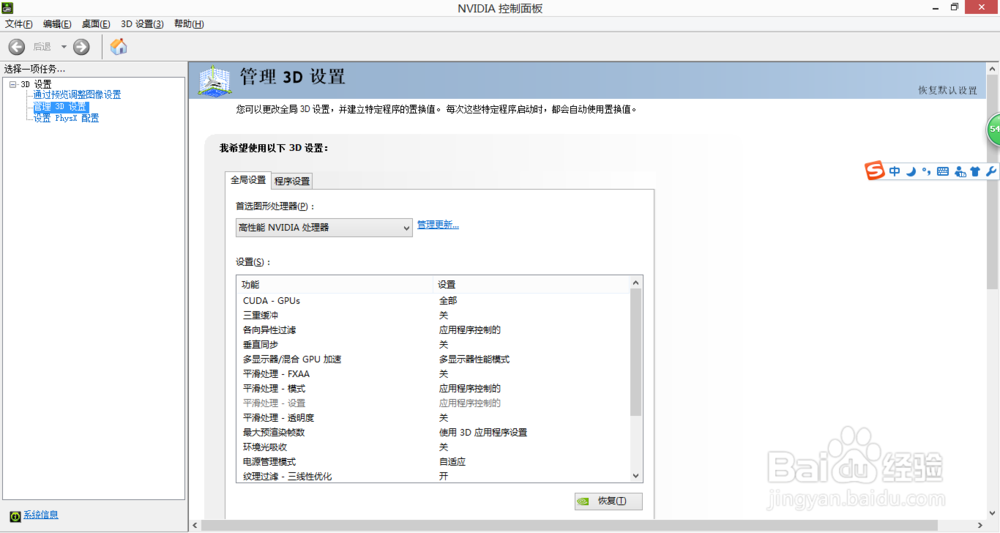Click the 恢复(T) button
The width and height of the screenshot is (1000, 533).
pyautogui.click(x=608, y=501)
